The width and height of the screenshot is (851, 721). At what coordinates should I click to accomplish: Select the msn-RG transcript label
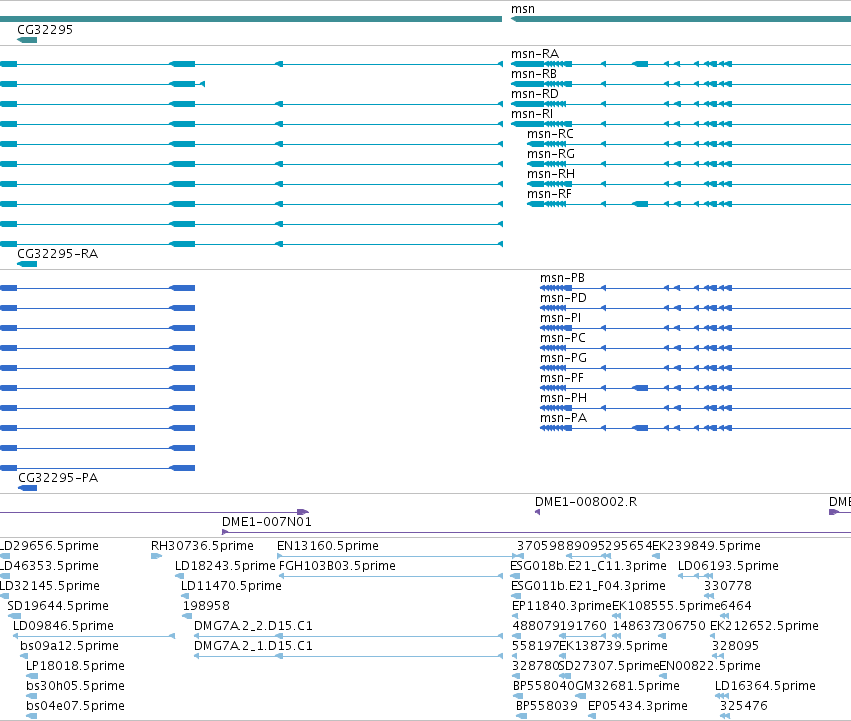coord(550,154)
